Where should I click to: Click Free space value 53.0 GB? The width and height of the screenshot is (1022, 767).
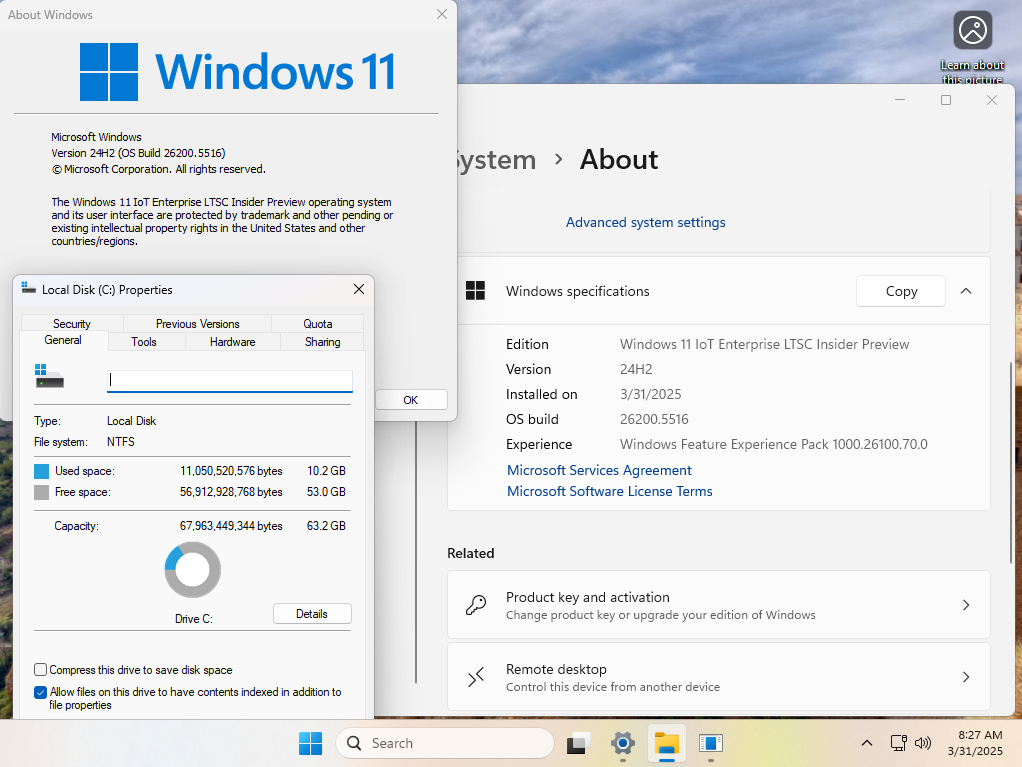pos(326,492)
